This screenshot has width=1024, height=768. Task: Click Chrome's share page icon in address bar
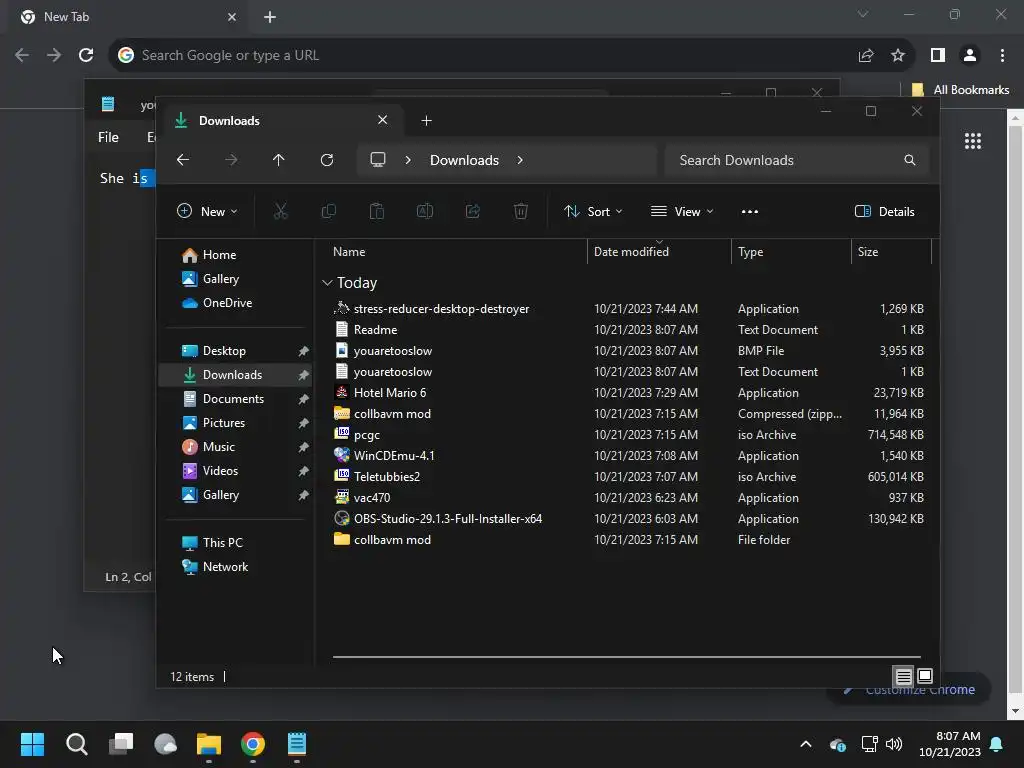pos(866,56)
